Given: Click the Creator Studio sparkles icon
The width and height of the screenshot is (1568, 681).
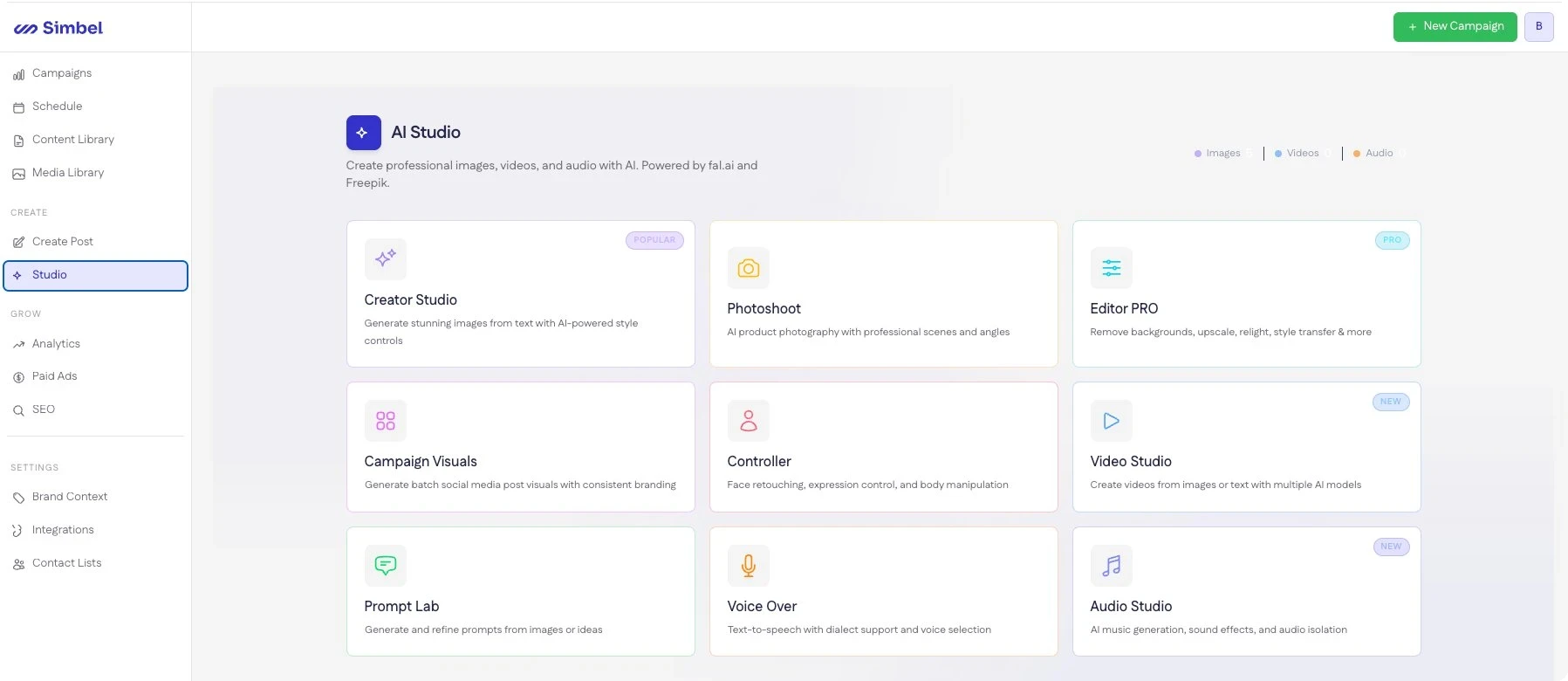Looking at the screenshot, I should click(x=386, y=259).
